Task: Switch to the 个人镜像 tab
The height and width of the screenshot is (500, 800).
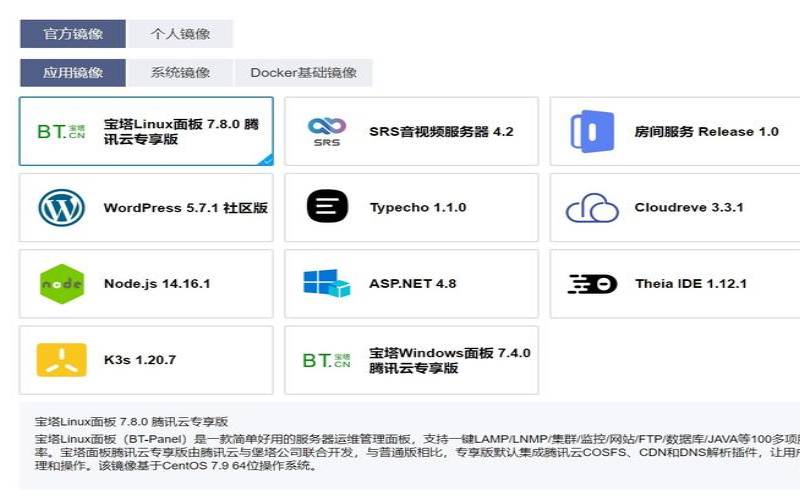Action: pos(180,34)
